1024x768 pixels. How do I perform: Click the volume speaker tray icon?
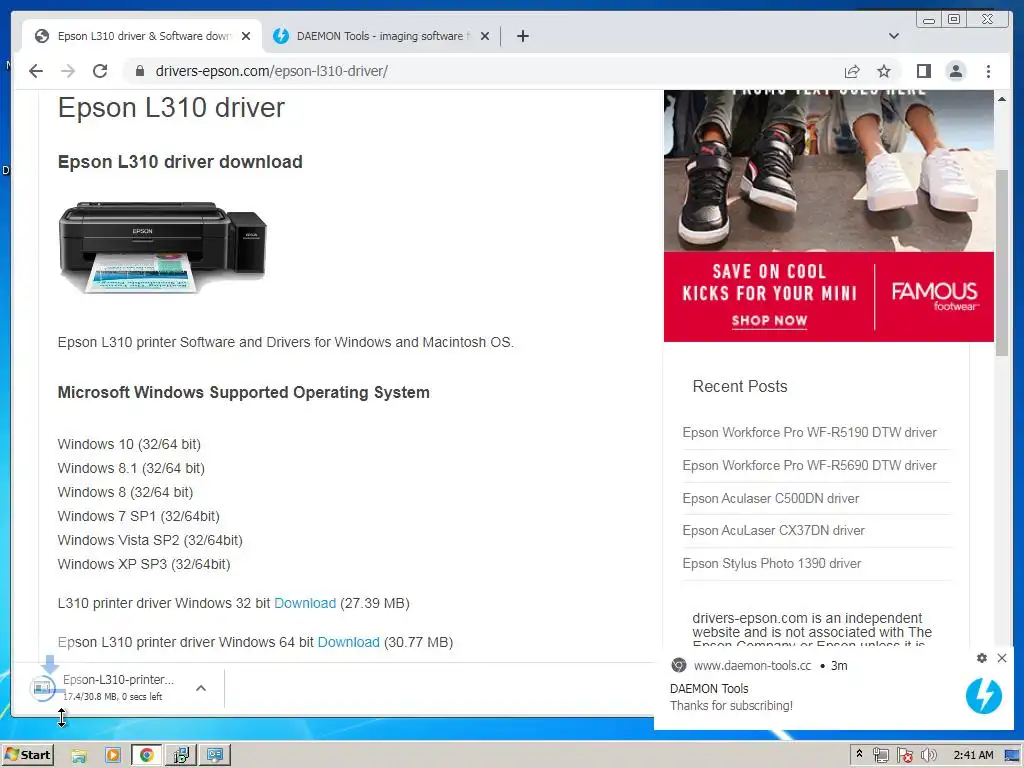pyautogui.click(x=928, y=756)
